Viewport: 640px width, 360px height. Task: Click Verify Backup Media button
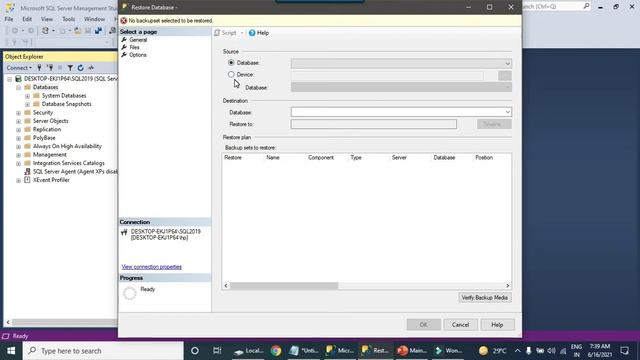pyautogui.click(x=484, y=298)
